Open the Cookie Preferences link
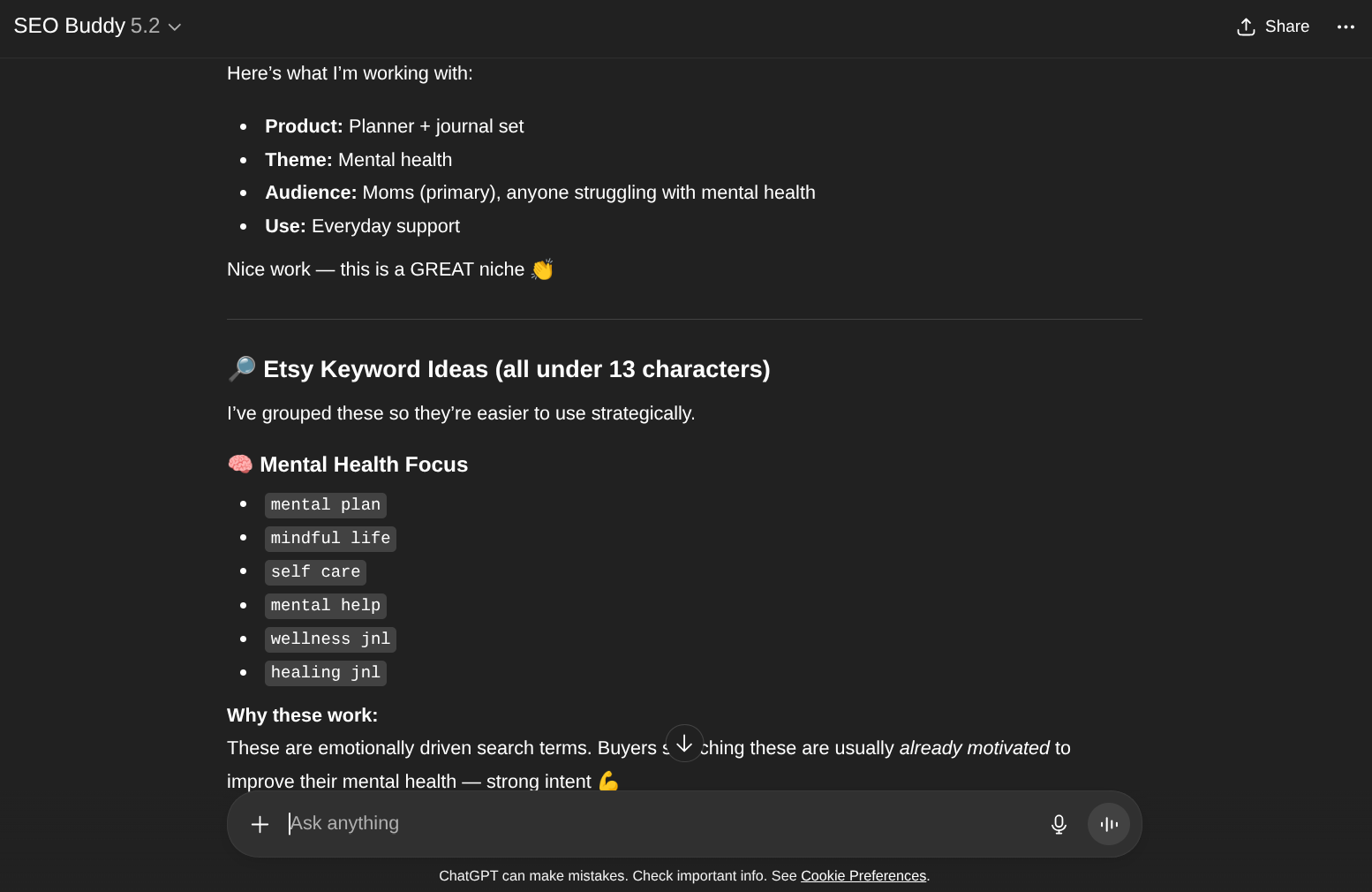 pyautogui.click(x=863, y=876)
